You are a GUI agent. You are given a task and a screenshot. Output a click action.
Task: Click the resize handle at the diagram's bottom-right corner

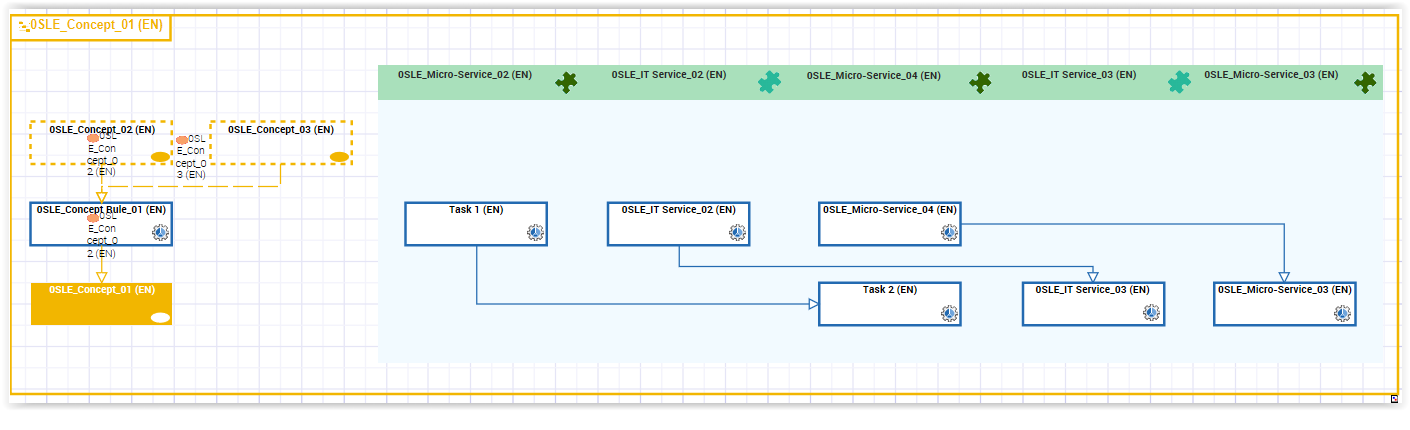click(1394, 399)
